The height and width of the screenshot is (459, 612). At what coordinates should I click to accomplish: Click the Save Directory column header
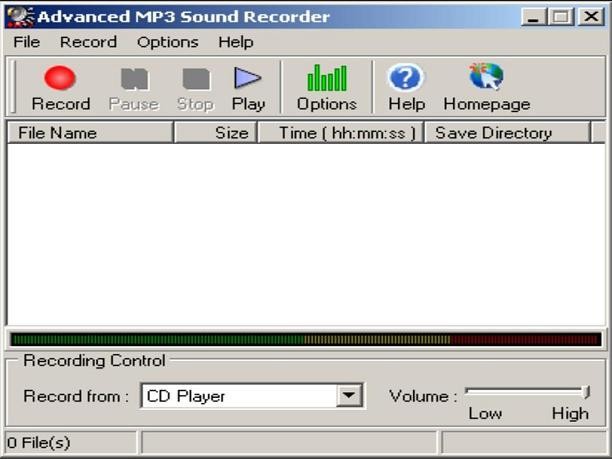507,133
